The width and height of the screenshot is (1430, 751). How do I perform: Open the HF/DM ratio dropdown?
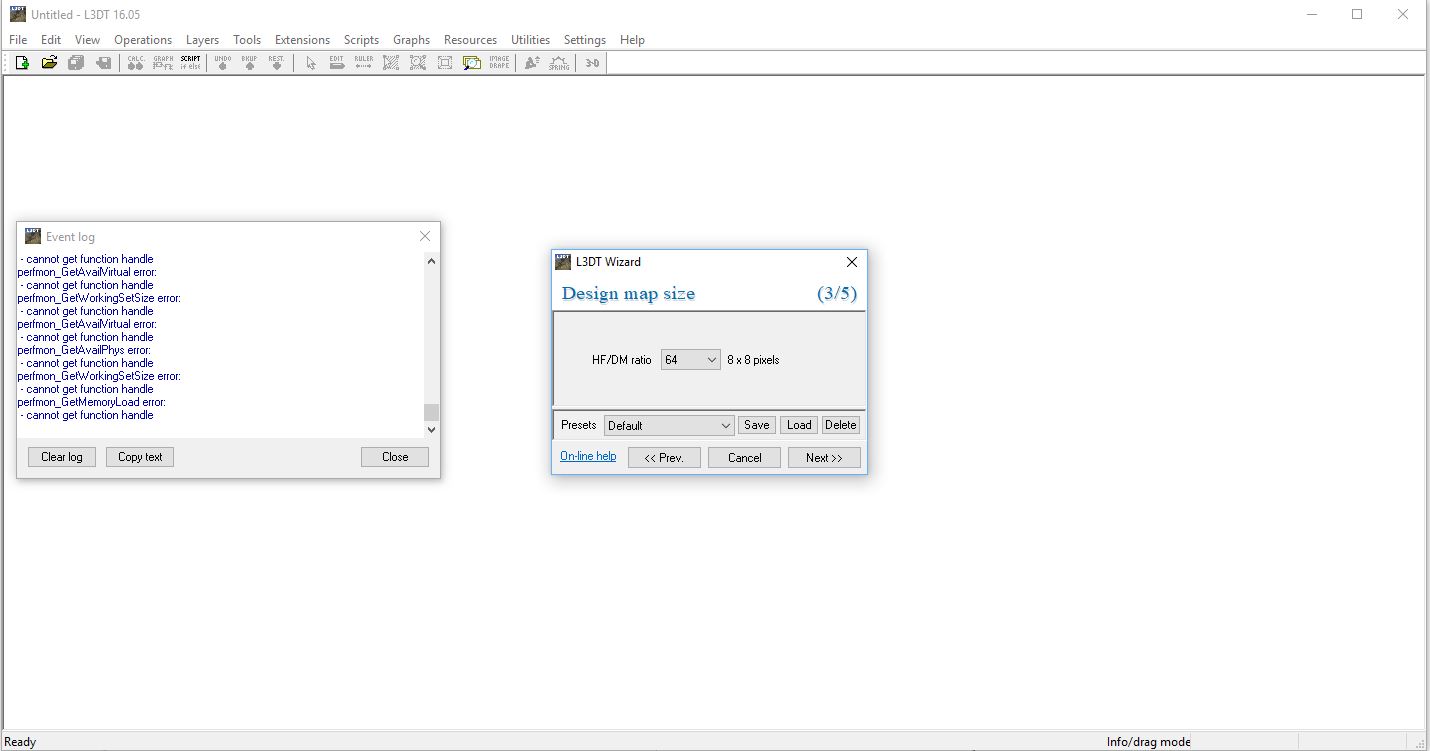691,359
